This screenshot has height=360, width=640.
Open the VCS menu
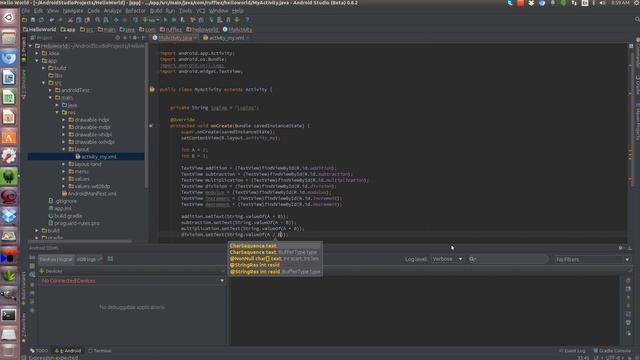(x=200, y=11)
